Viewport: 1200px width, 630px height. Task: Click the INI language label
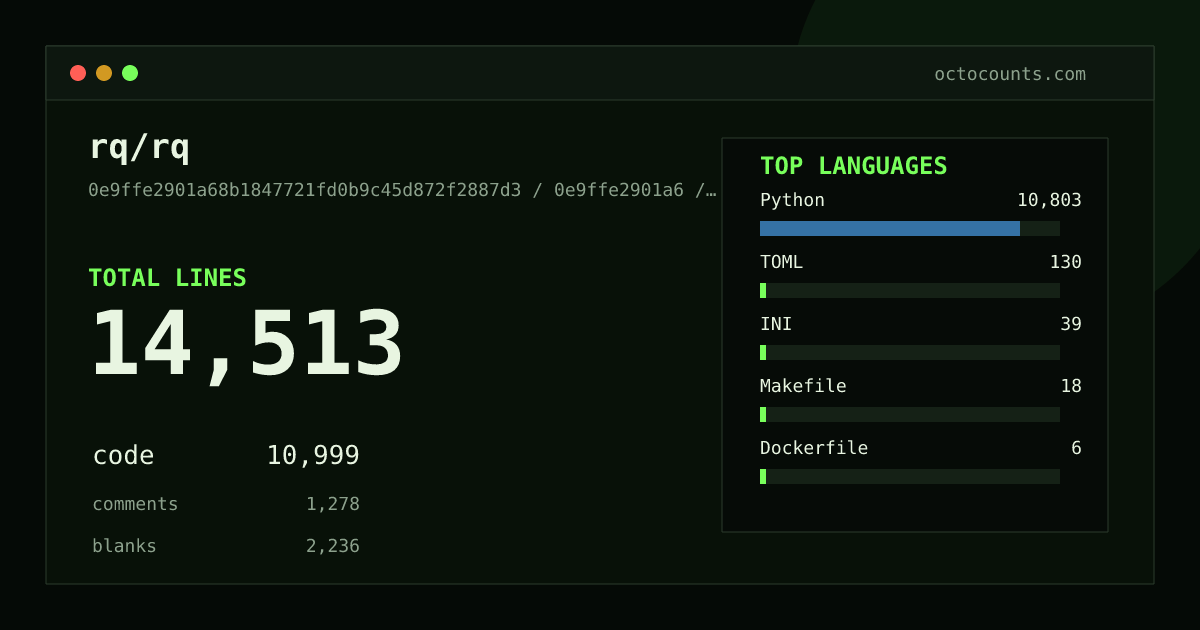tap(776, 324)
